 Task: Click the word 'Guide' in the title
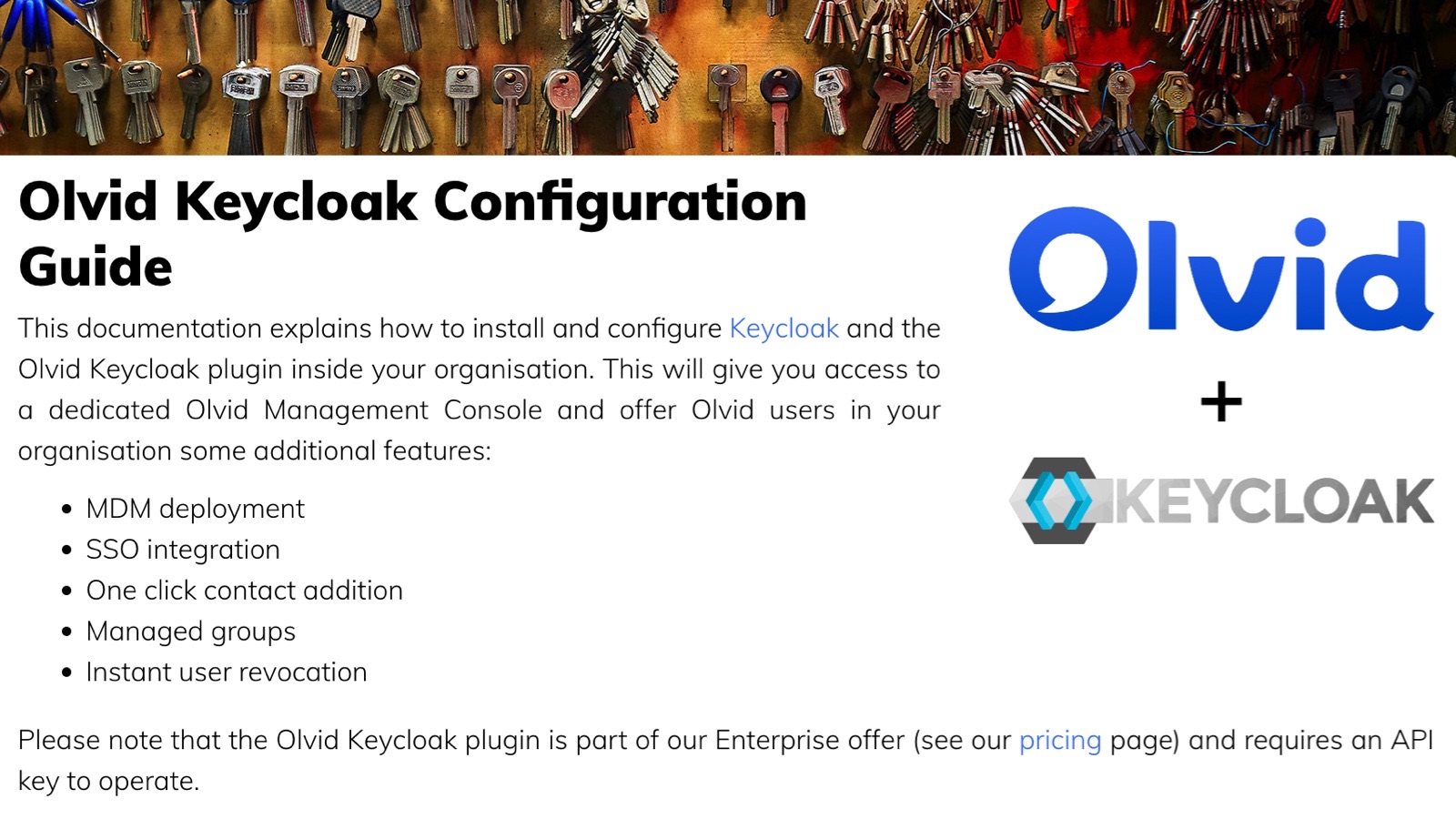coord(96,268)
